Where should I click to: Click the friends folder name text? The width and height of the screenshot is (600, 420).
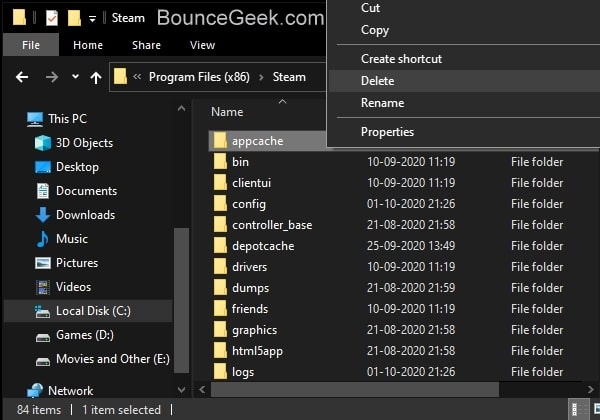(x=250, y=309)
